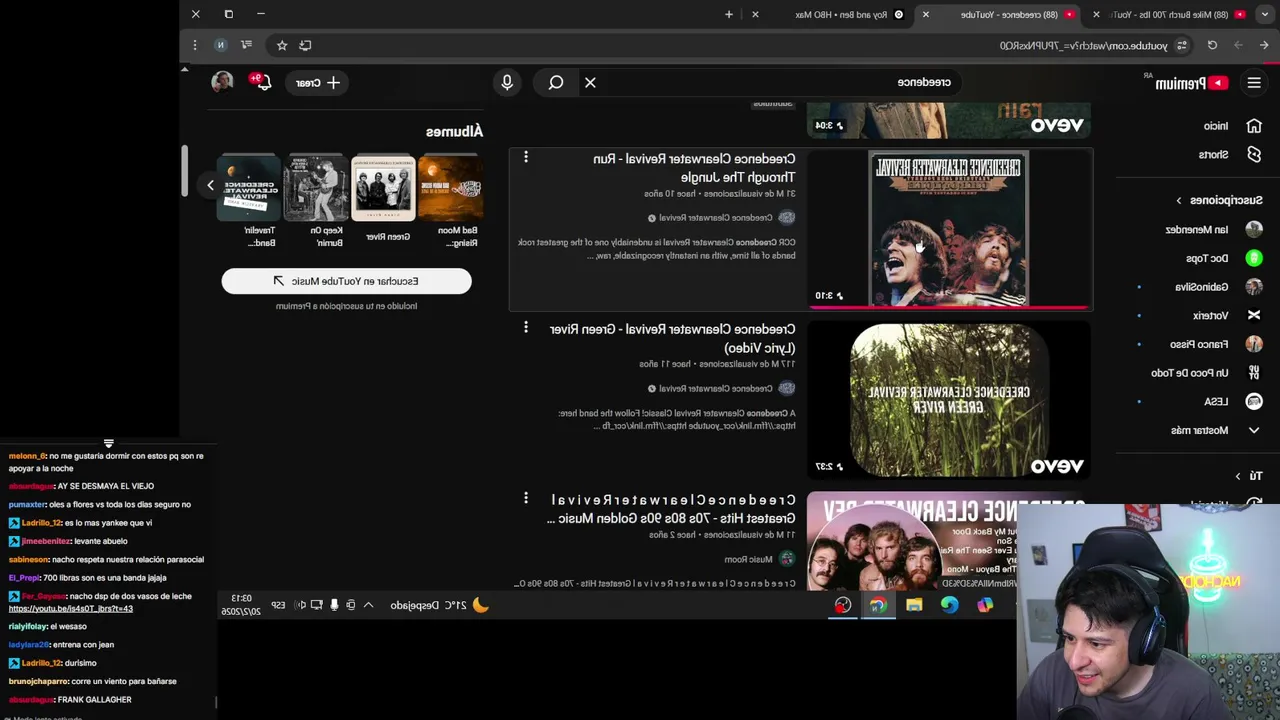Open options menu for 'Greatest Hits' video
Image resolution: width=1280 pixels, height=720 pixels.
526,497
